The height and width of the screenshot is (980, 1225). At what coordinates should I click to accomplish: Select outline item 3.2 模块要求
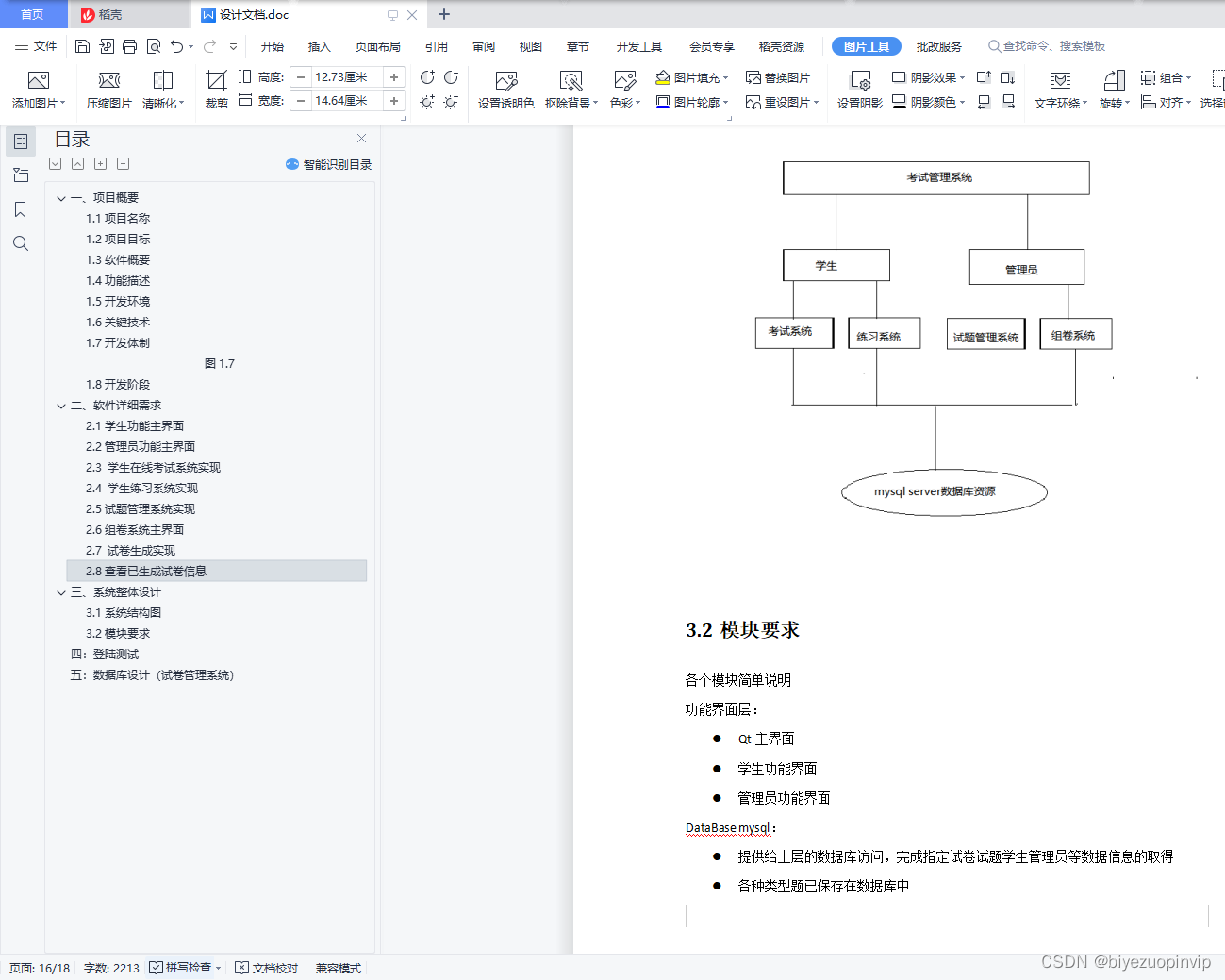pyautogui.click(x=118, y=634)
